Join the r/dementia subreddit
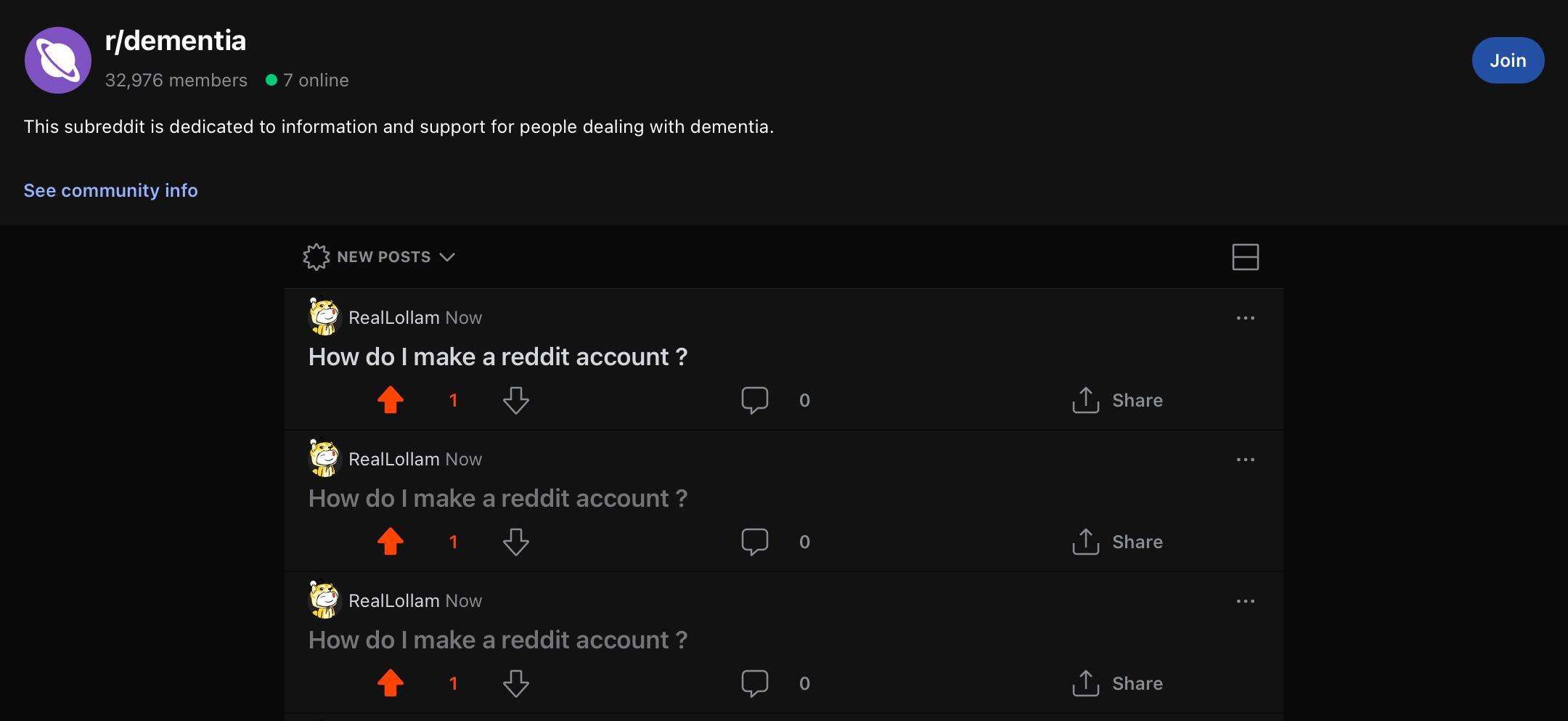The height and width of the screenshot is (721, 1568). coord(1508,60)
